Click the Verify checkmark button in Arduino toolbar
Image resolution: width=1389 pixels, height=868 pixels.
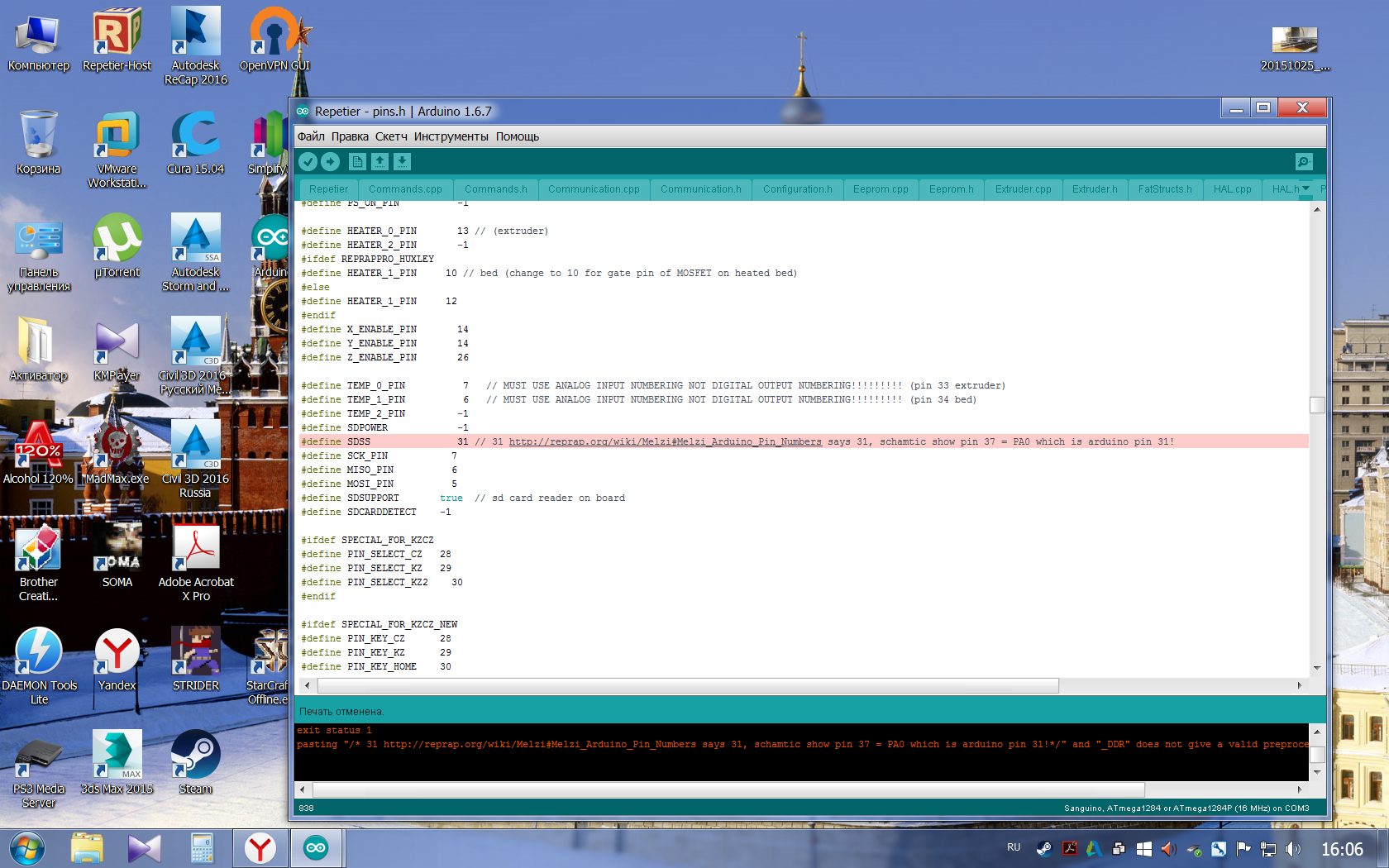click(x=308, y=162)
